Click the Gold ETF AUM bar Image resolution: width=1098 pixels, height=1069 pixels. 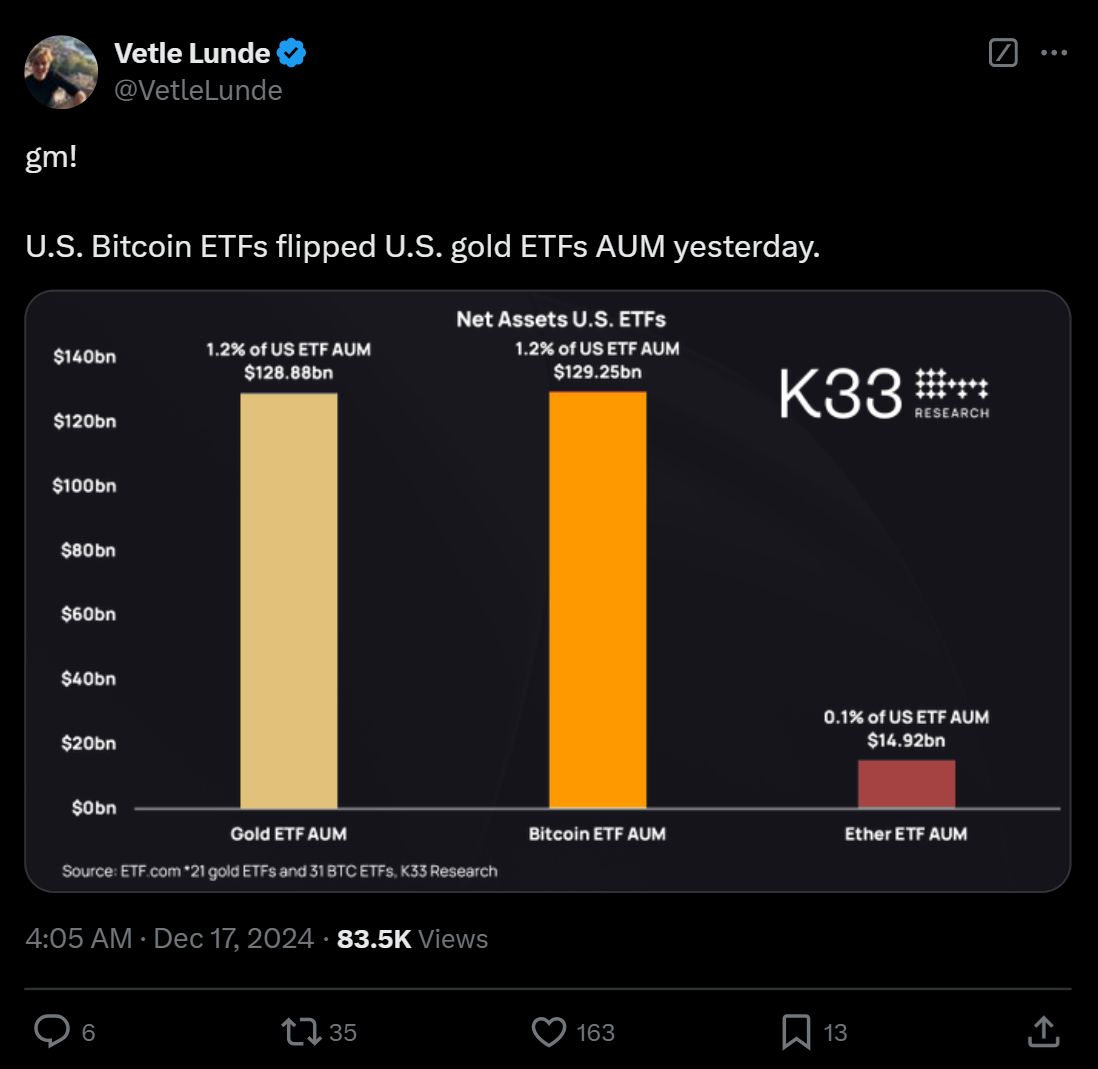click(x=288, y=600)
